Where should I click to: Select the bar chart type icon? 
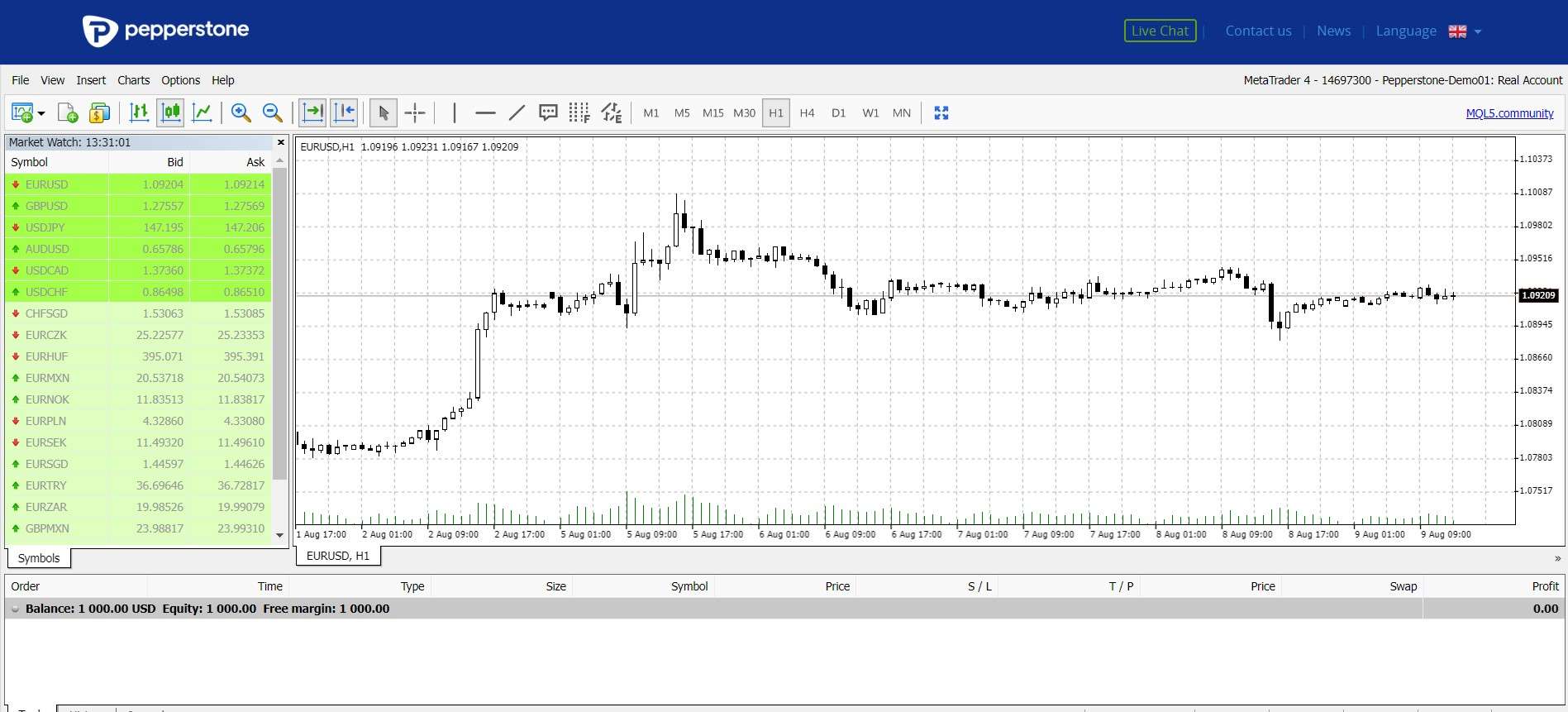click(x=139, y=112)
